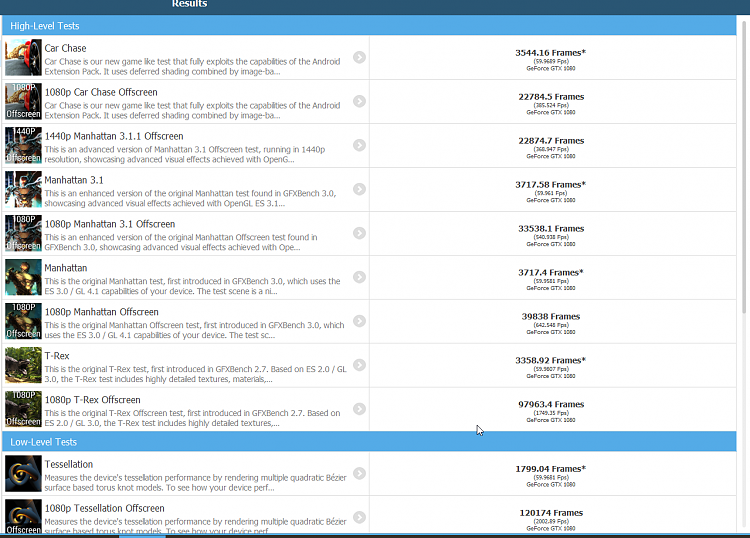The image size is (750, 538).
Task: Click the 39838 Frames result value
Action: click(x=551, y=317)
